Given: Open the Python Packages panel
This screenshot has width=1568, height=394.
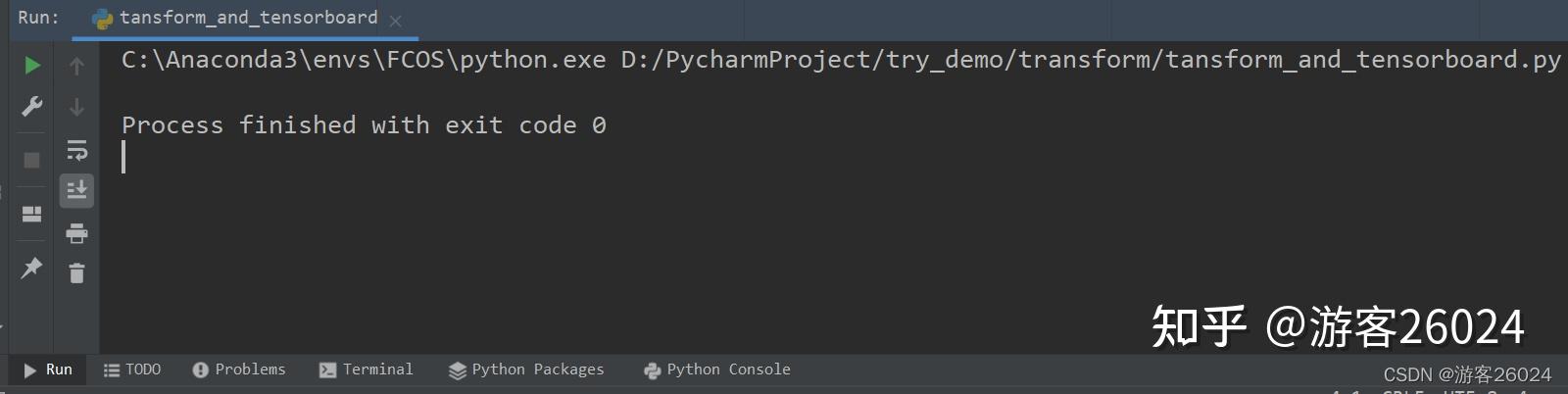Looking at the screenshot, I should pyautogui.click(x=526, y=369).
